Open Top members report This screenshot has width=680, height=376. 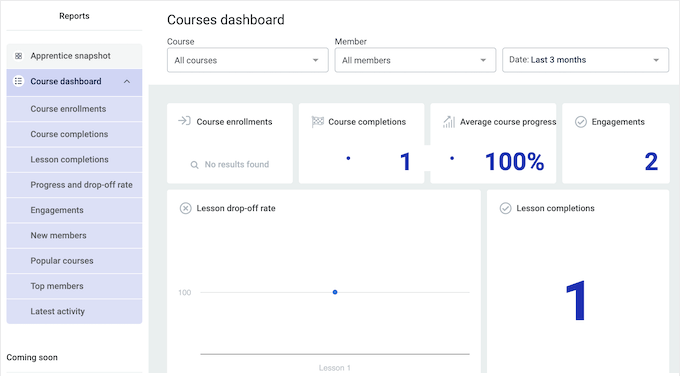(x=74, y=286)
